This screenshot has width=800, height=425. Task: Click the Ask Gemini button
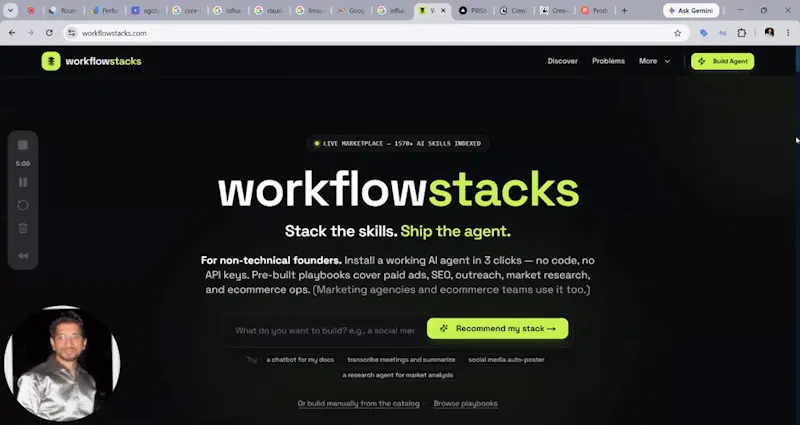[691, 10]
